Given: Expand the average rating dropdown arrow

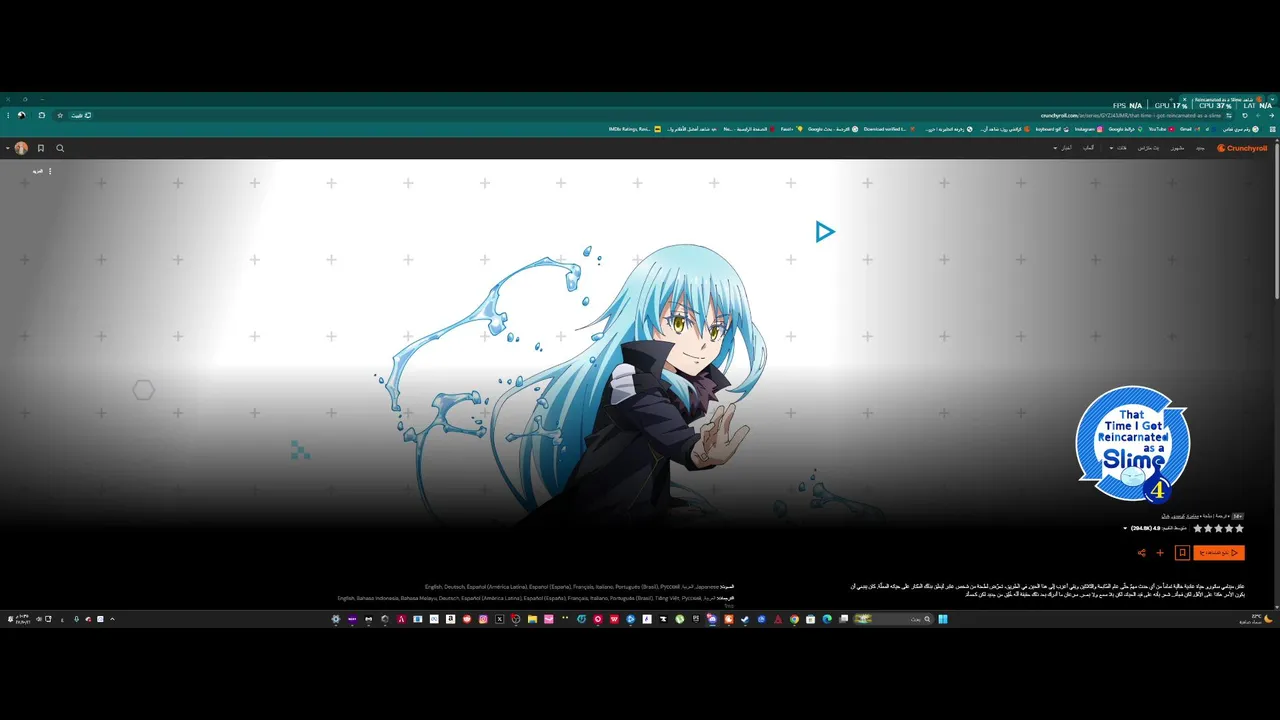Looking at the screenshot, I should click(x=1125, y=528).
